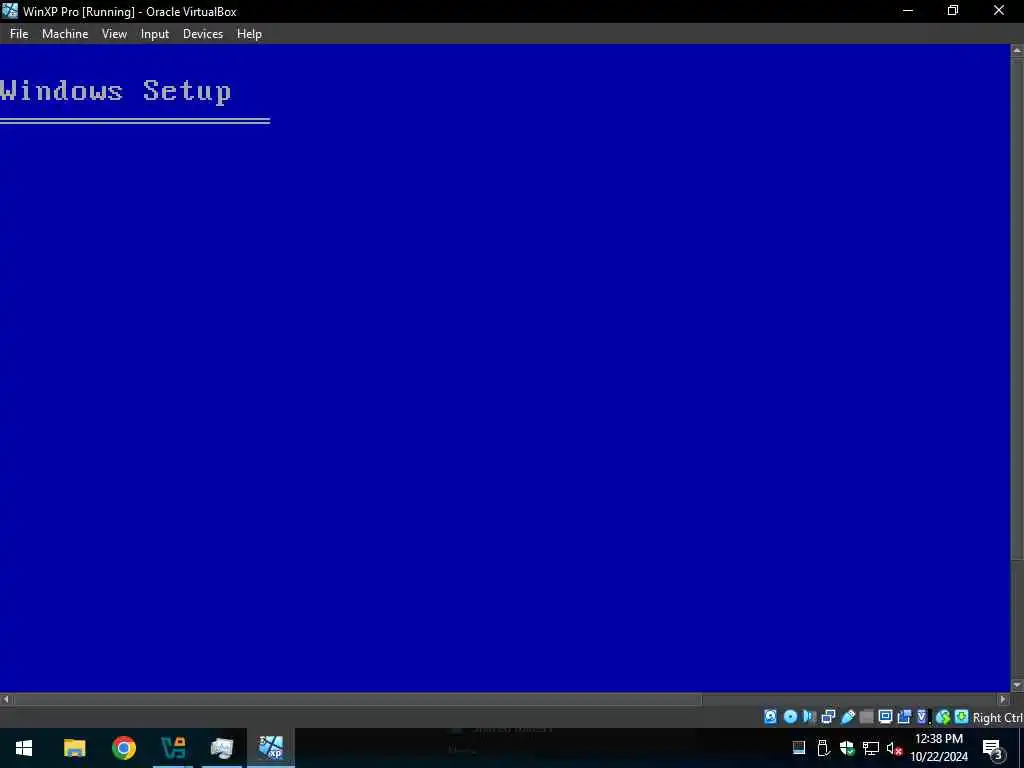This screenshot has width=1024, height=768.
Task: Click the hard disk activity status icon
Action: (x=771, y=717)
